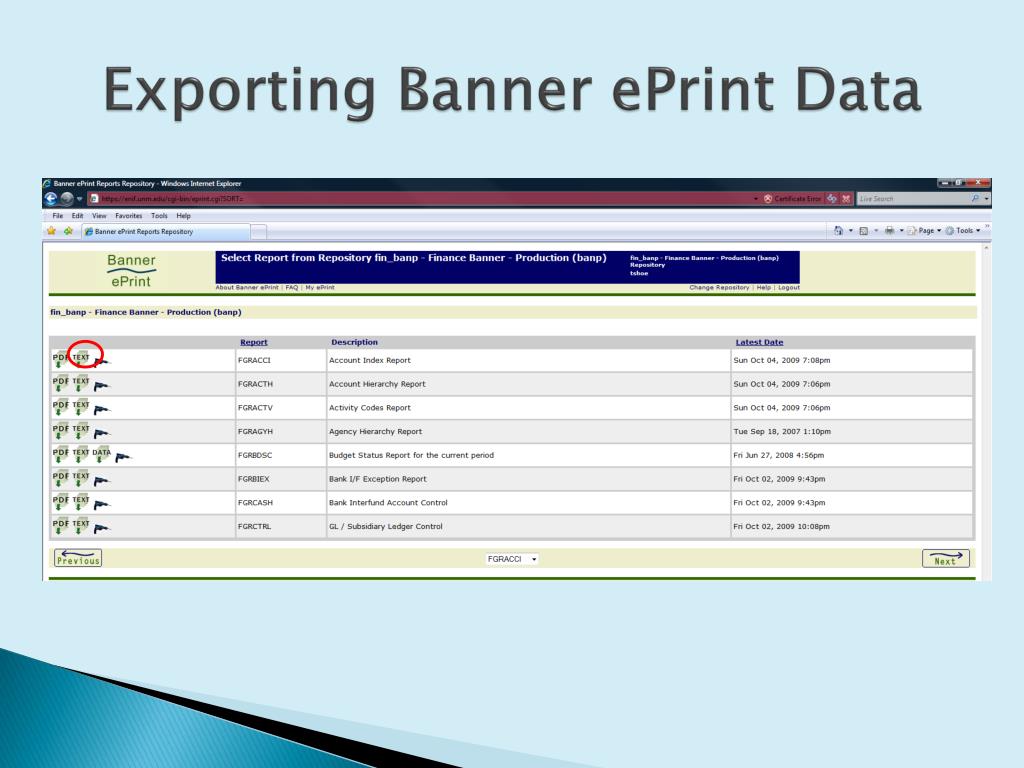1024x768 pixels.
Task: Download PDF of FGRACCI report
Action: pyautogui.click(x=60, y=360)
